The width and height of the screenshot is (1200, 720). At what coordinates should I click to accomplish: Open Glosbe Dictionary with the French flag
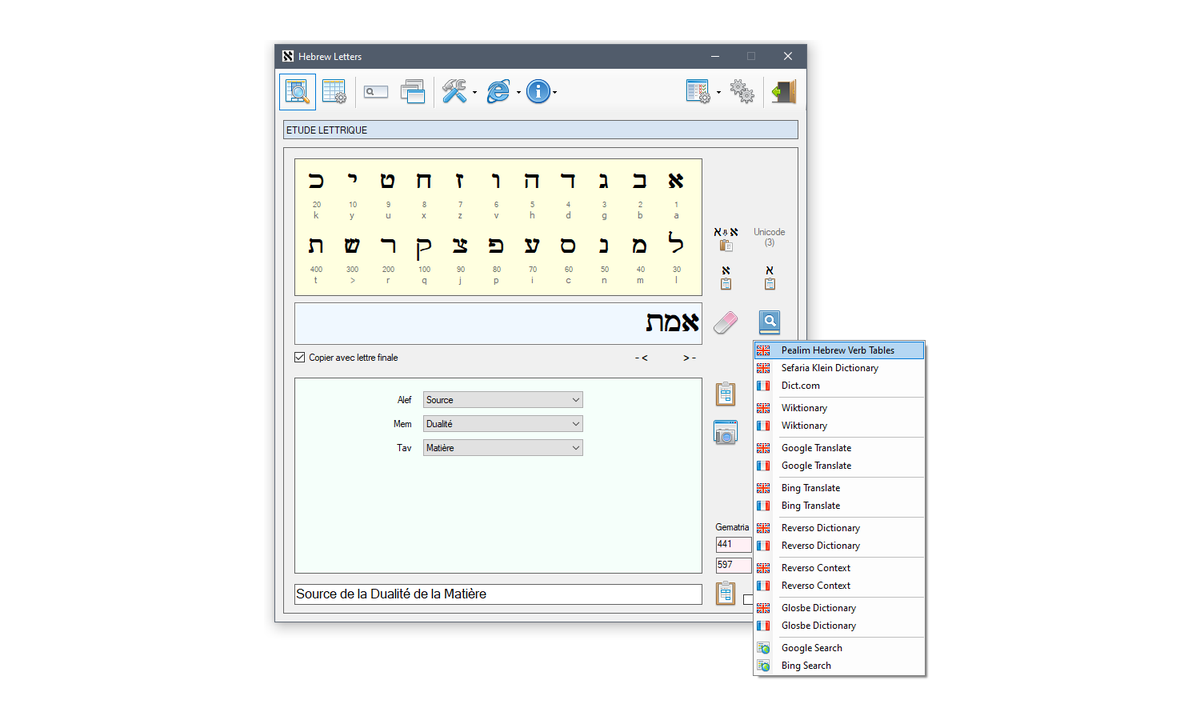pos(839,626)
